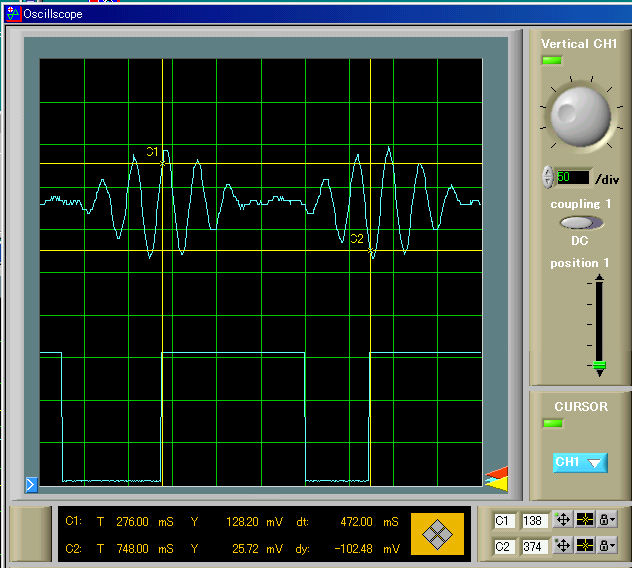632x568 pixels.
Task: Click the CURSOR panel label
Action: point(581,406)
